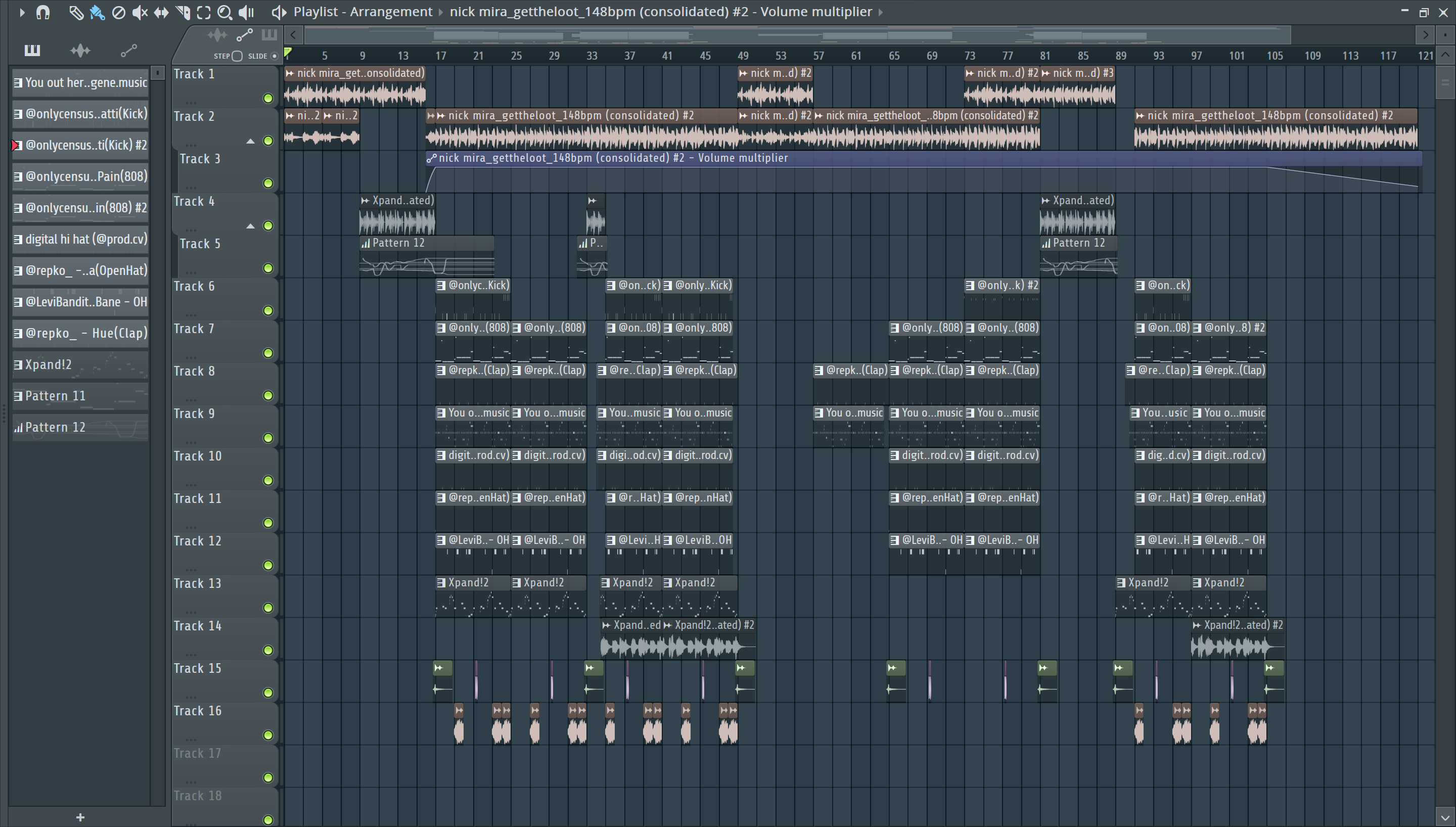Select the Slice tool

183,12
